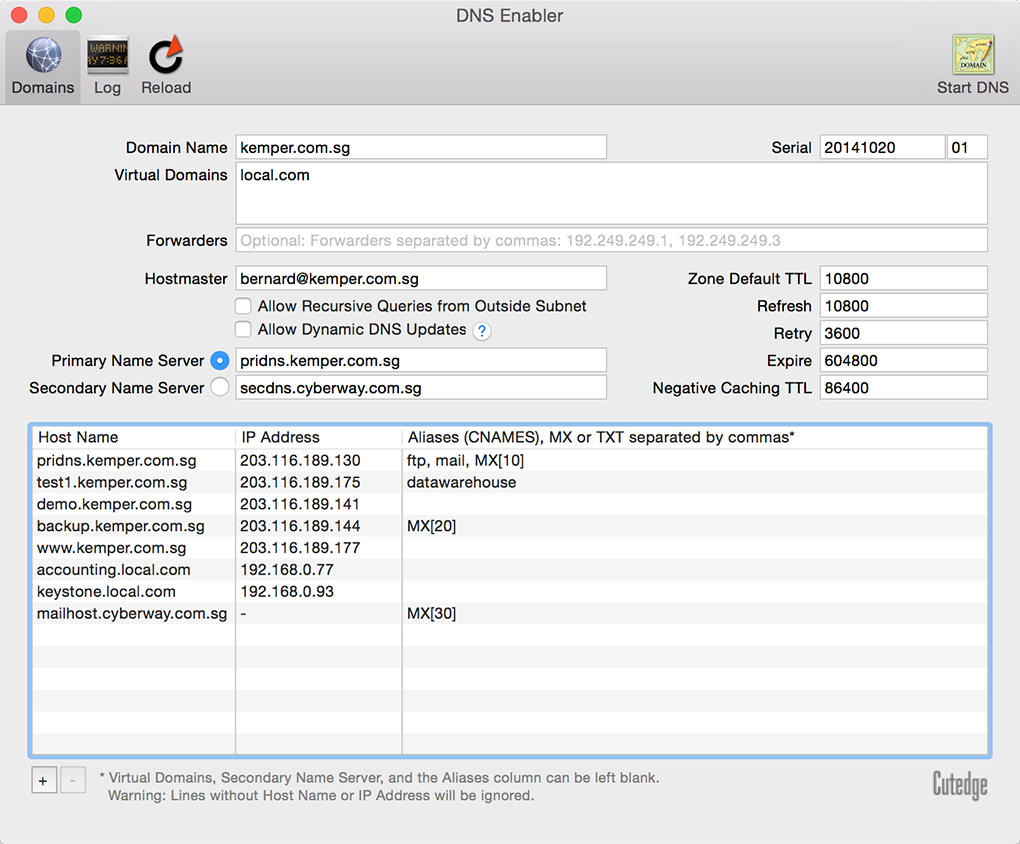The width and height of the screenshot is (1020, 844).
Task: Choose the Secondary Name Server radio button
Action: (220, 387)
